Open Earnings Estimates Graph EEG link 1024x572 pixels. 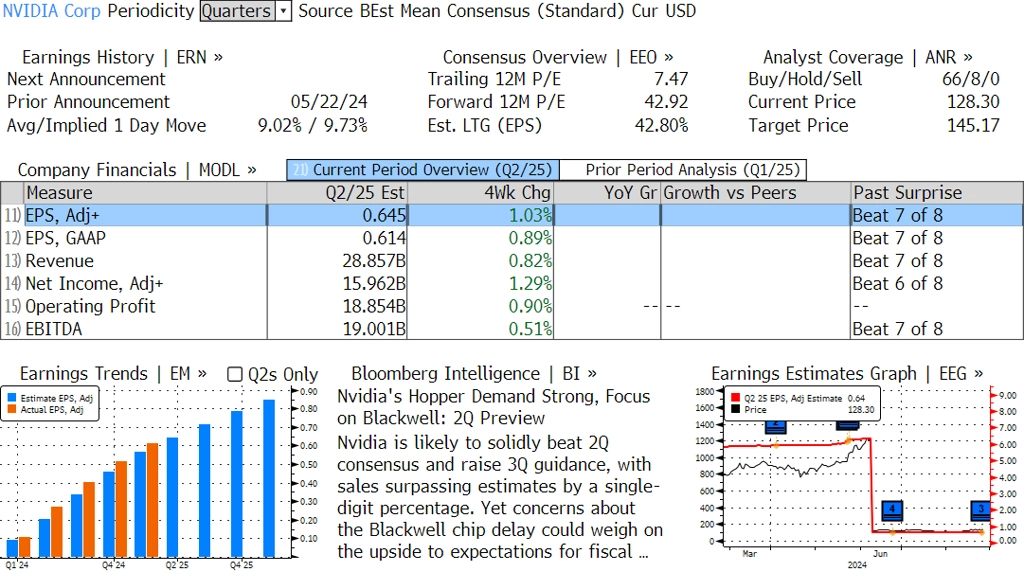click(x=847, y=373)
